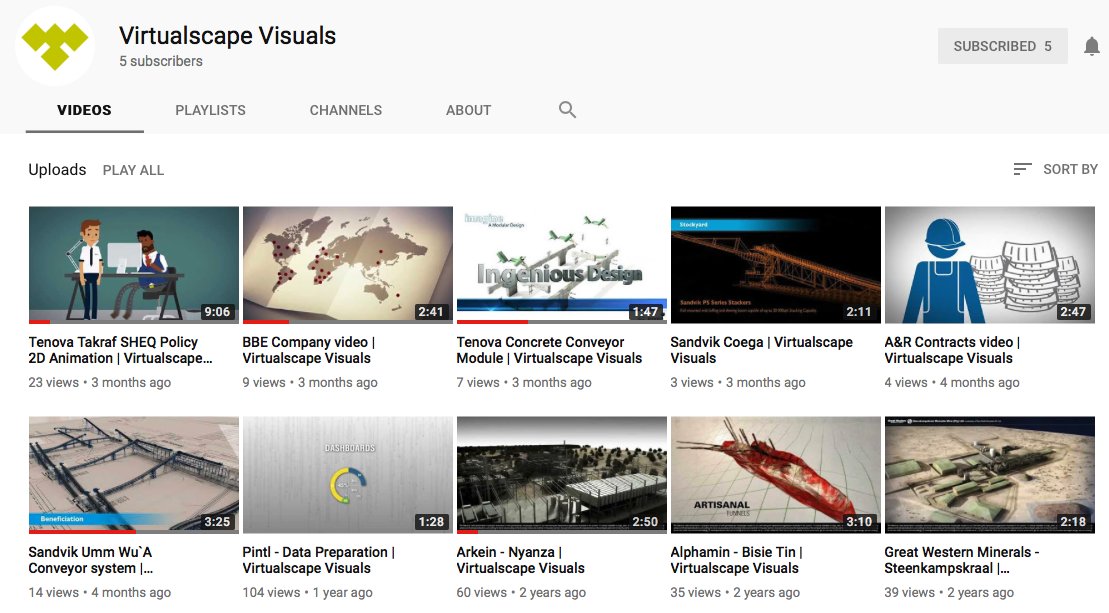1109x613 pixels.
Task: Click "14 views • 4 months ago" text
Action: point(100,592)
